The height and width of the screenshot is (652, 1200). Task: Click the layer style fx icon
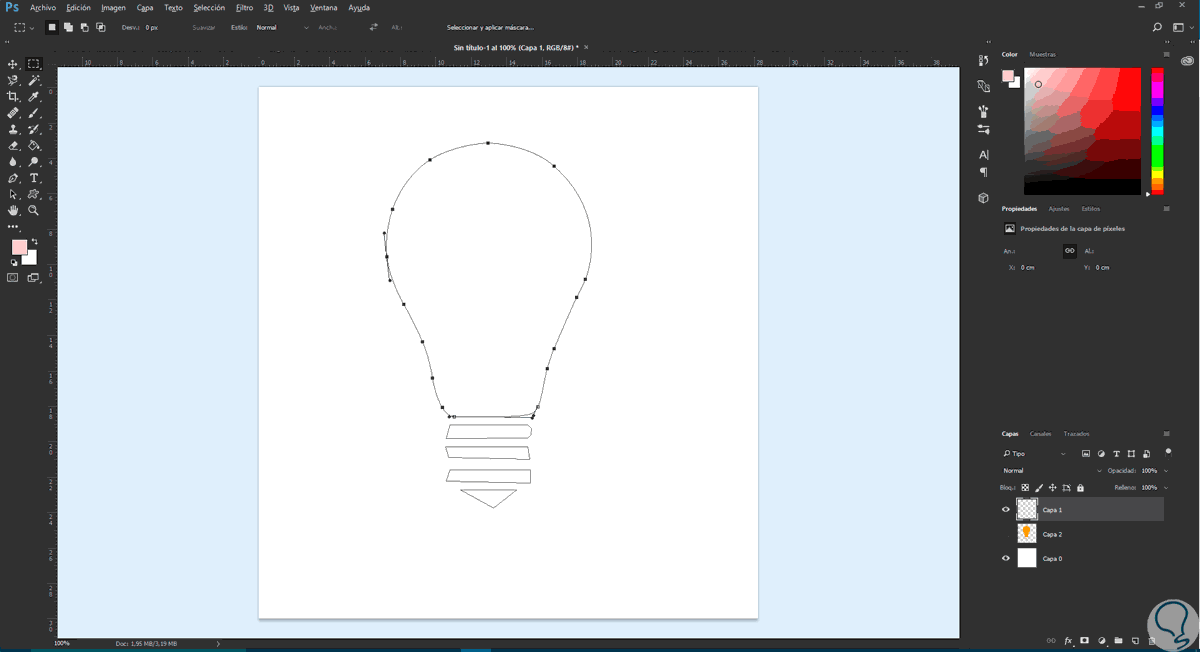click(x=1068, y=640)
